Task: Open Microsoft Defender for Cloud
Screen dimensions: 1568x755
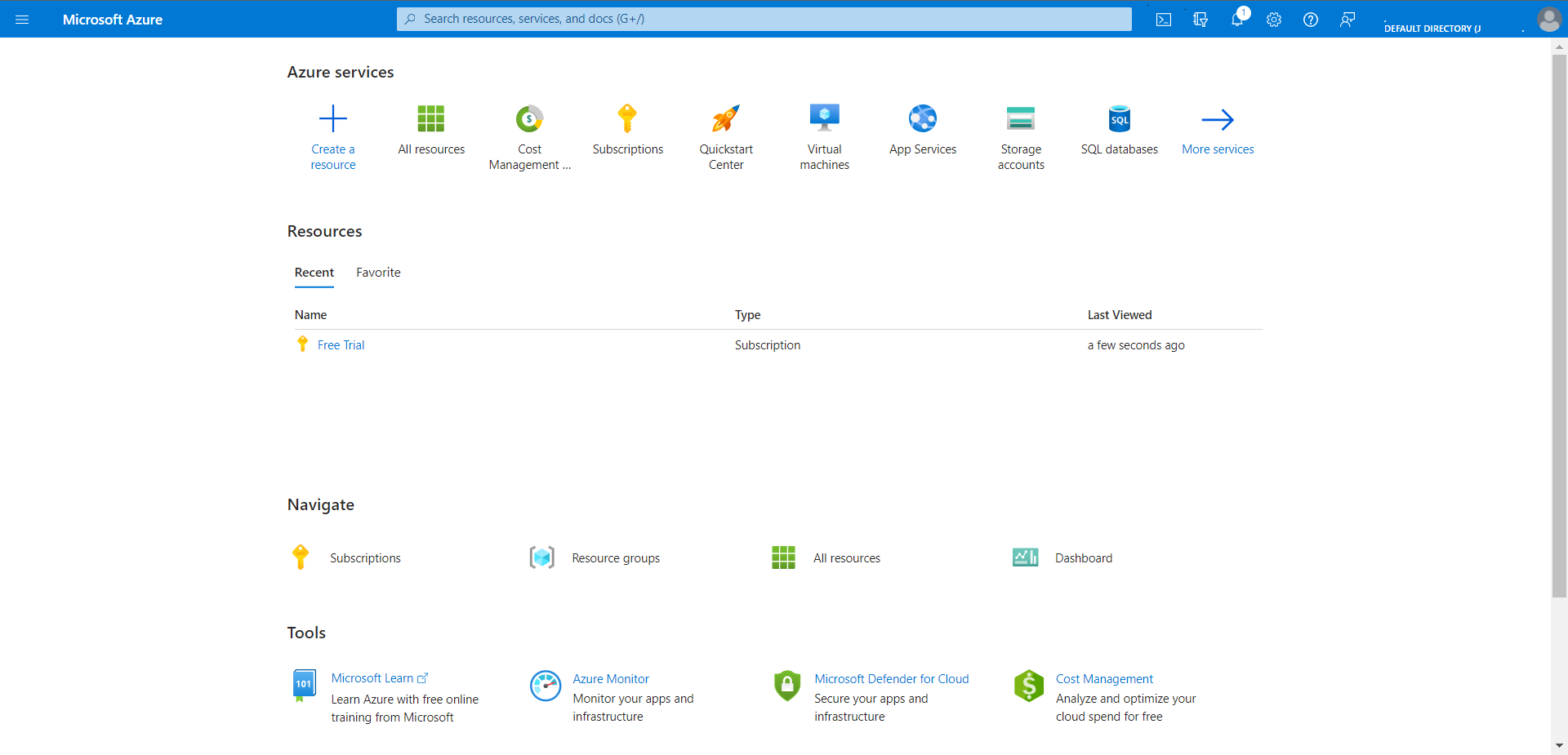Action: pyautogui.click(x=891, y=678)
